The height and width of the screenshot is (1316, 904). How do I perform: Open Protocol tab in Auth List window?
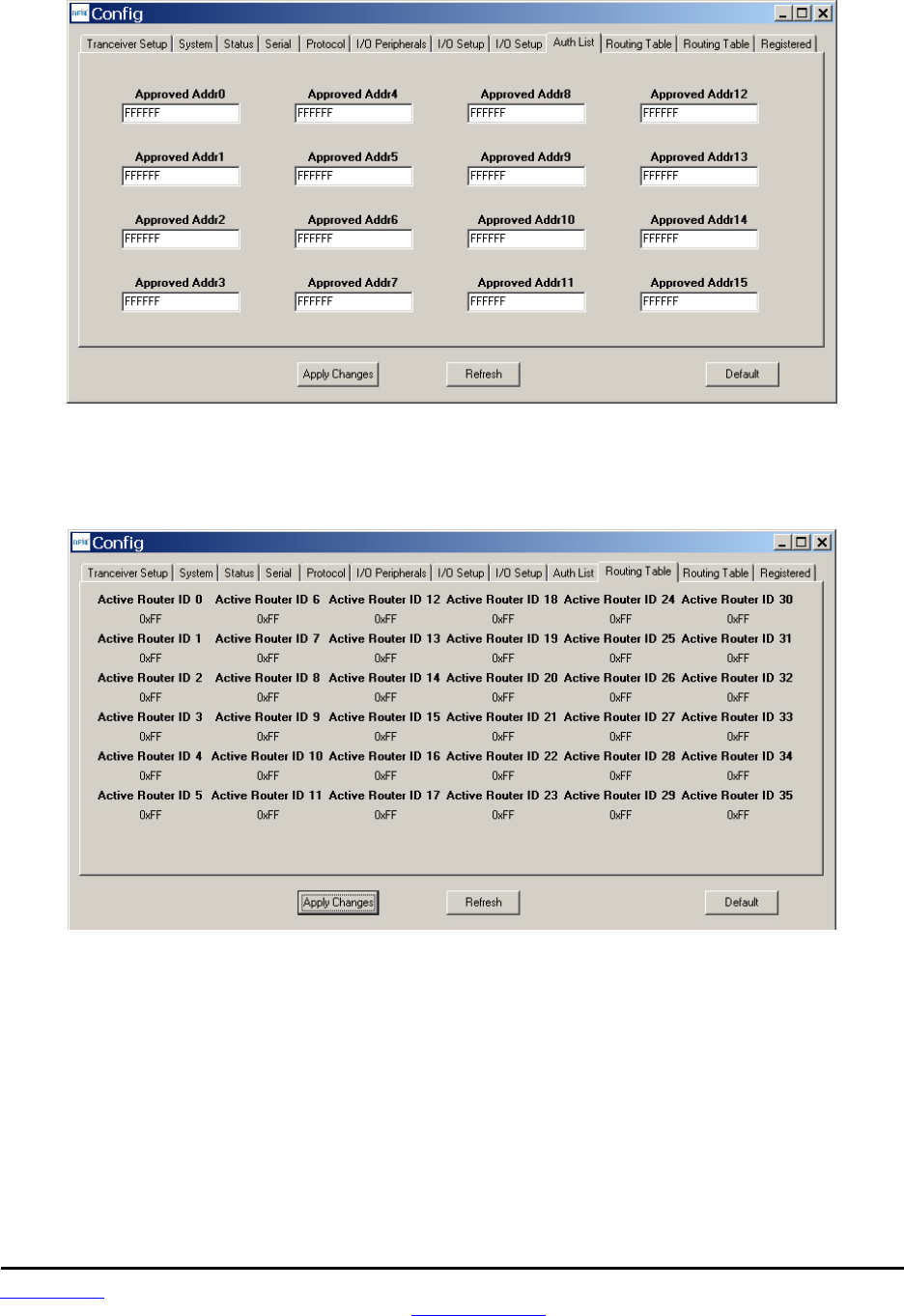(x=325, y=44)
